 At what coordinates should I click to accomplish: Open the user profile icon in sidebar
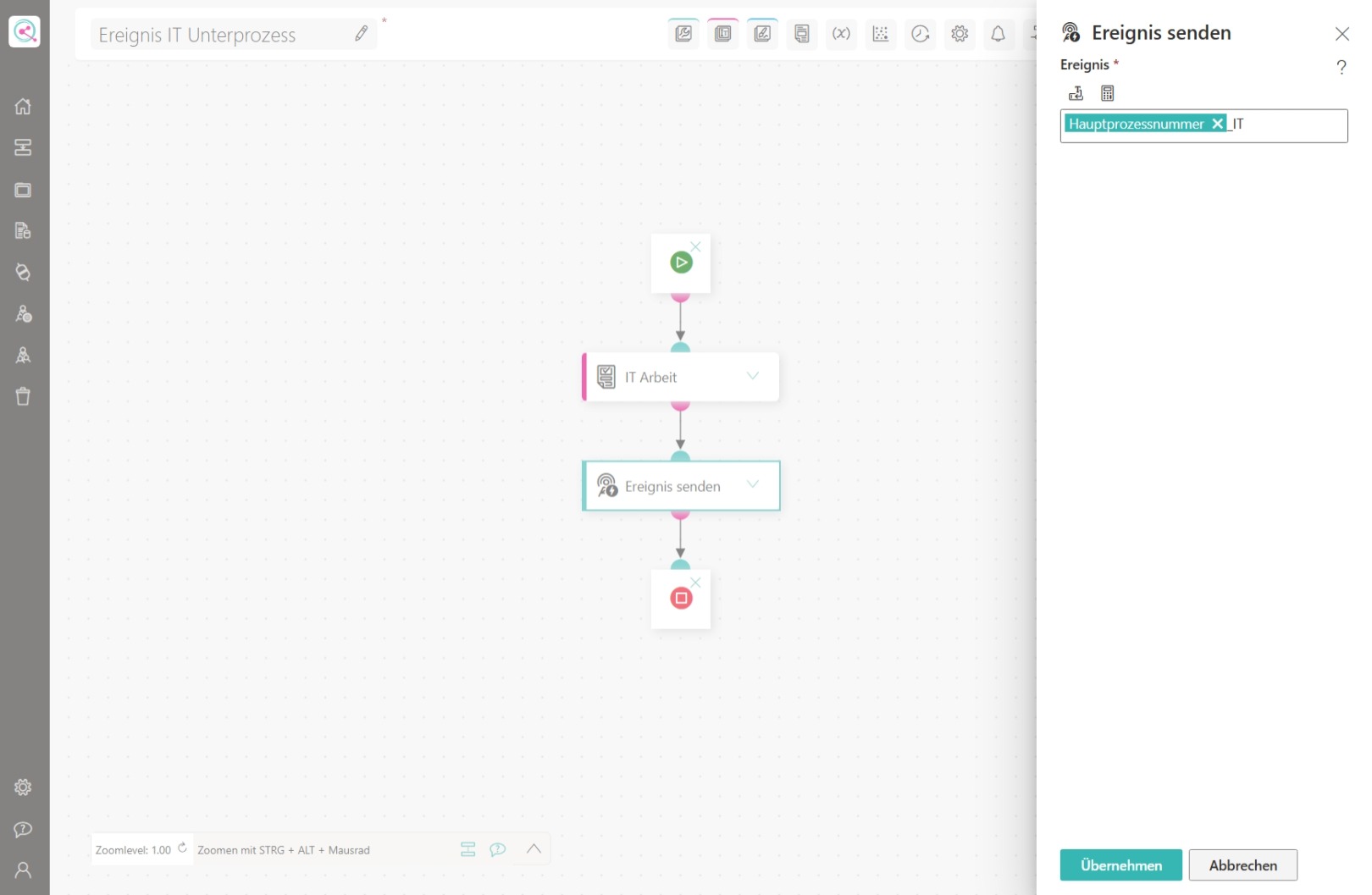click(x=24, y=870)
